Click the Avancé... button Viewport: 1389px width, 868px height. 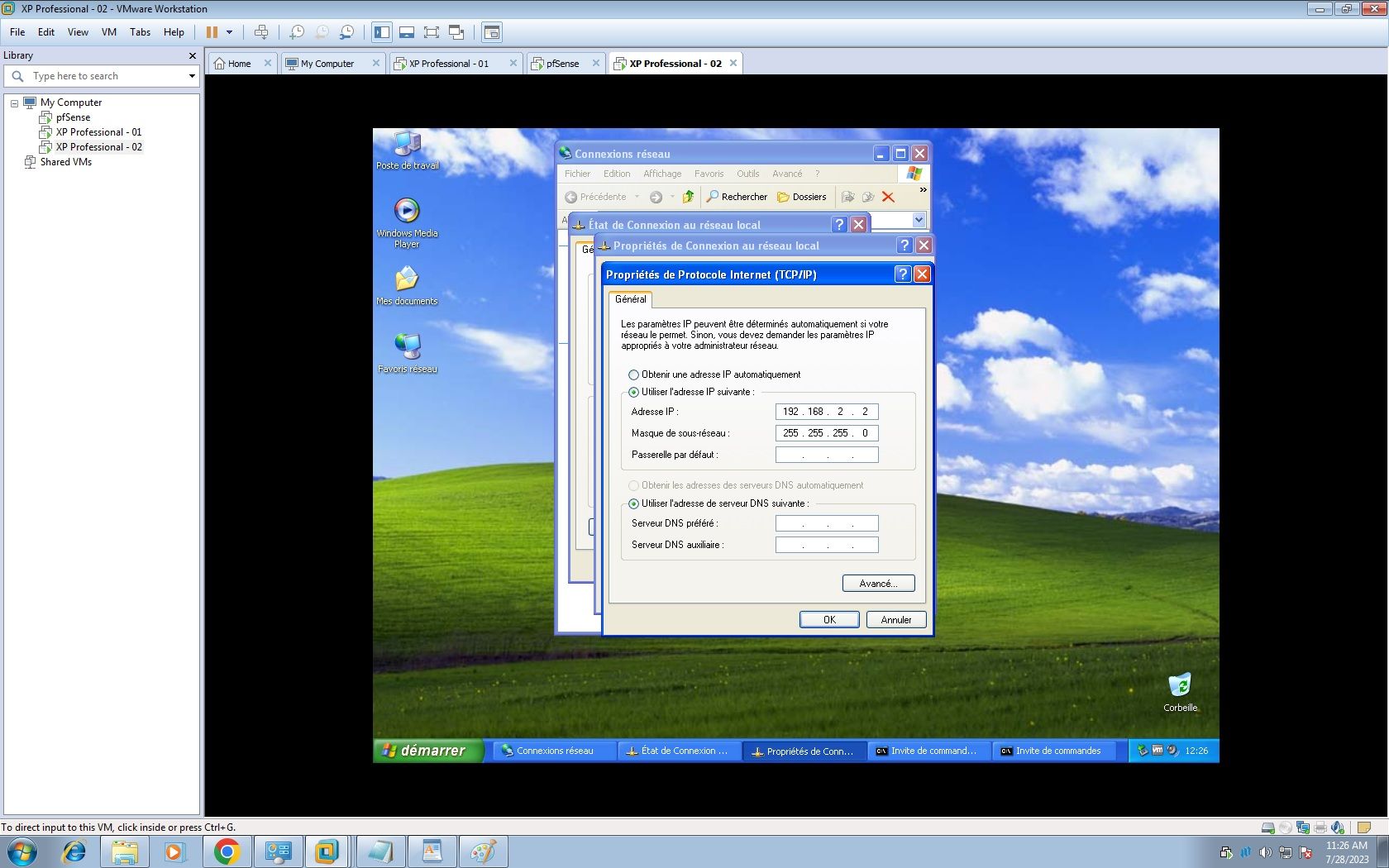pyautogui.click(x=878, y=584)
